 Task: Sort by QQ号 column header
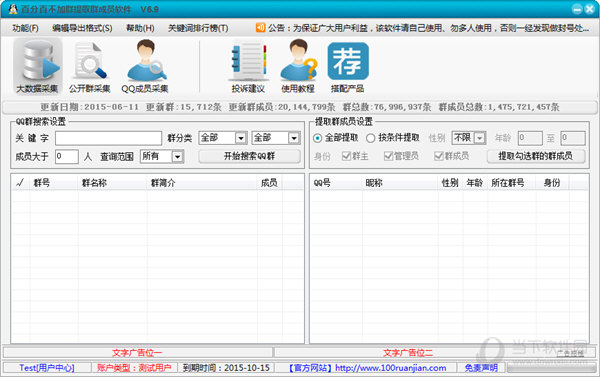coord(336,183)
